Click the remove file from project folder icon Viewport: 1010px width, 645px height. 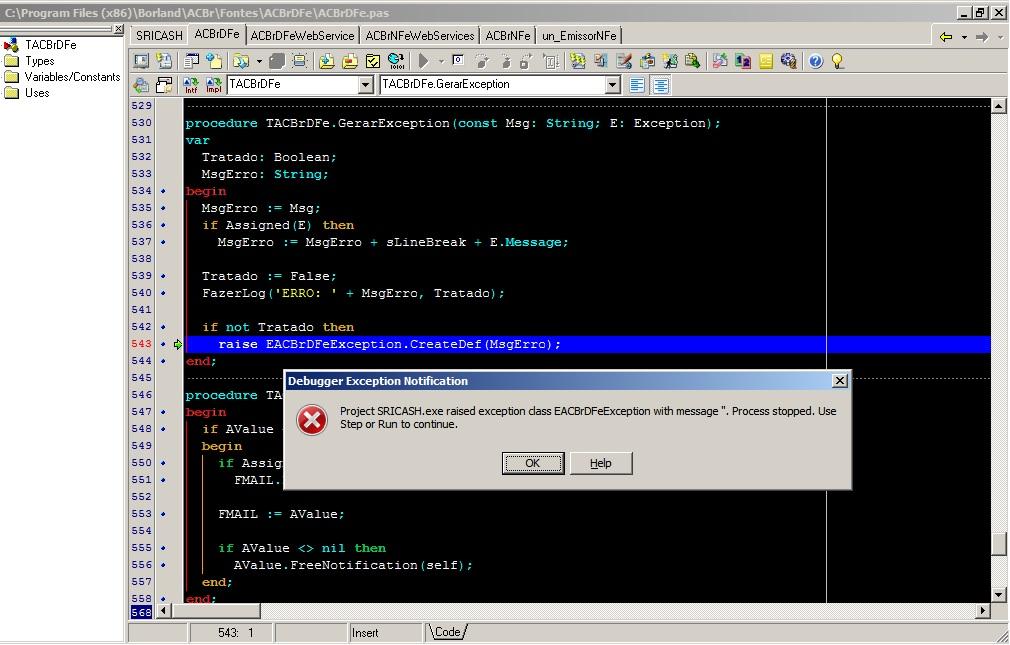pos(350,61)
